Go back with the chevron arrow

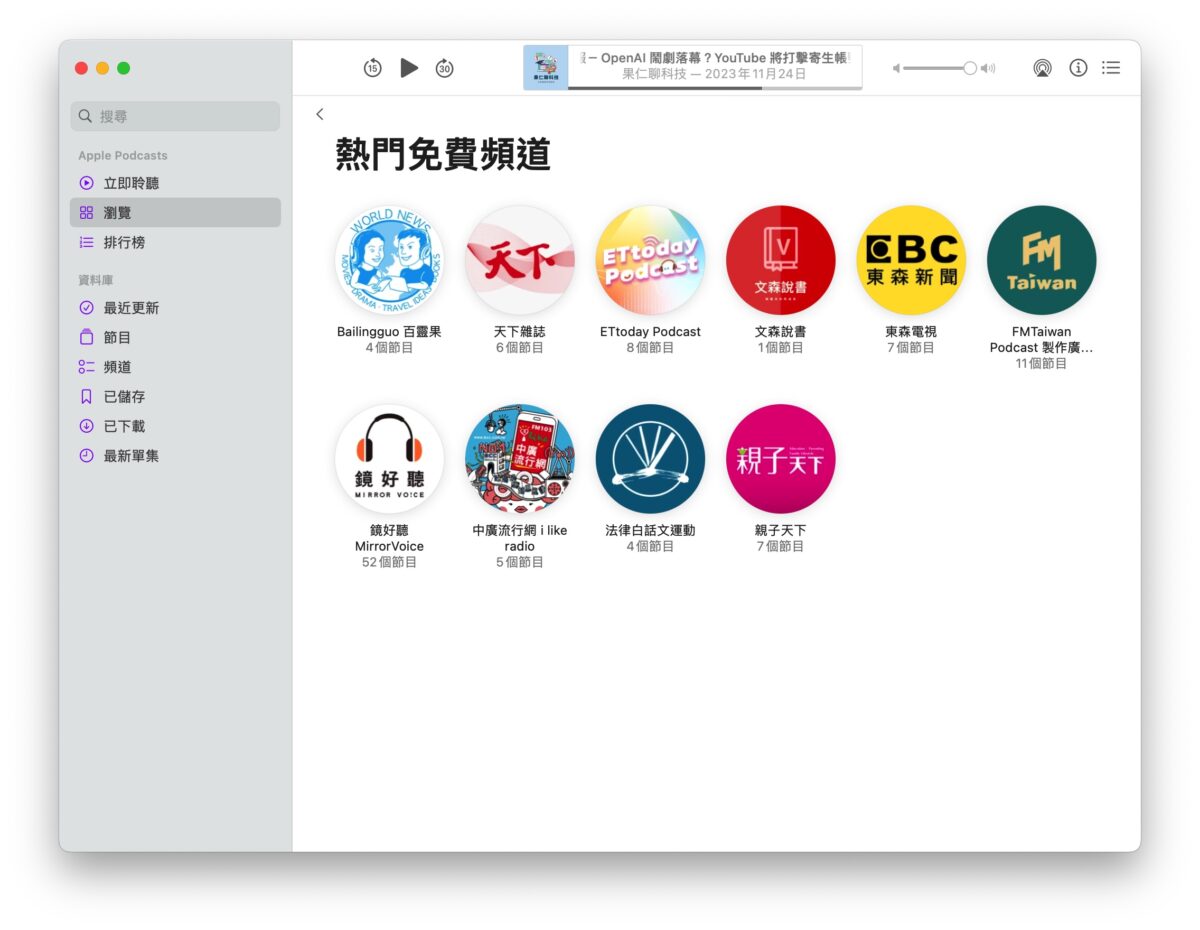(320, 114)
